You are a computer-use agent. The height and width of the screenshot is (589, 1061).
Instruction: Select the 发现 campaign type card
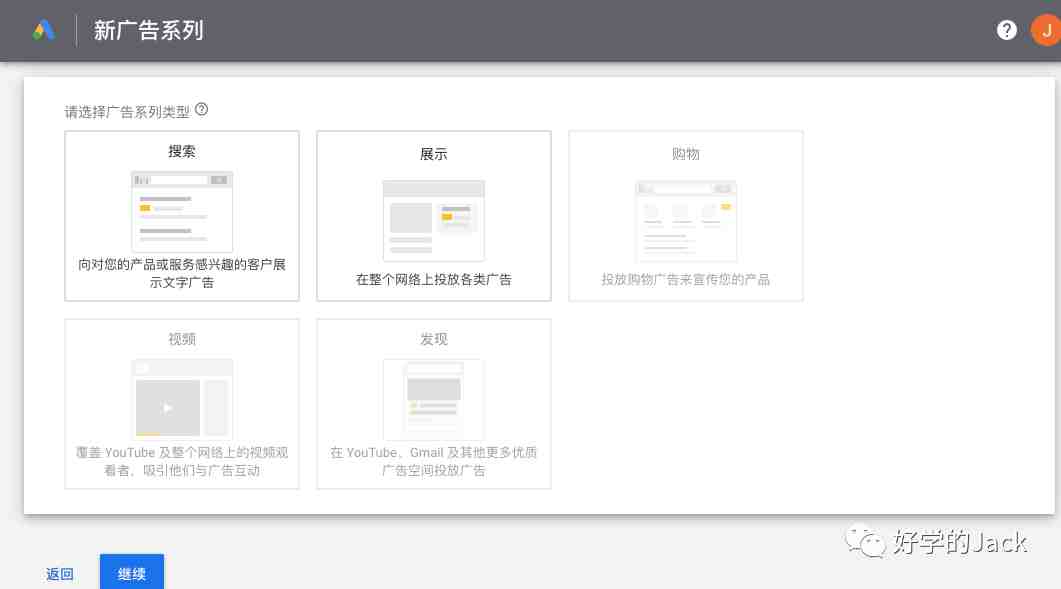pyautogui.click(x=433, y=403)
